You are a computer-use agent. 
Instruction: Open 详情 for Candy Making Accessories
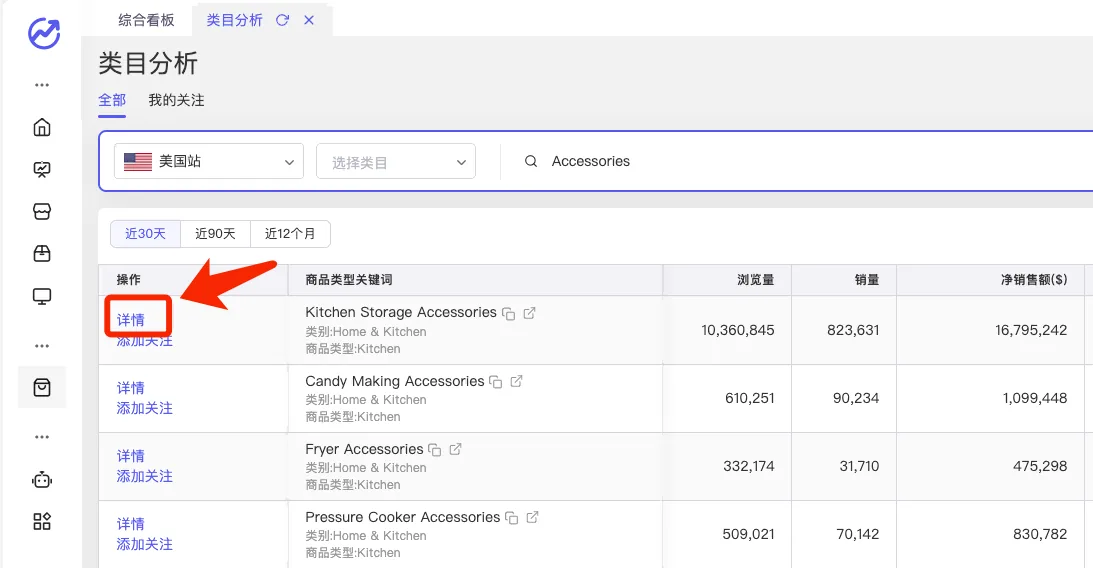click(131, 387)
